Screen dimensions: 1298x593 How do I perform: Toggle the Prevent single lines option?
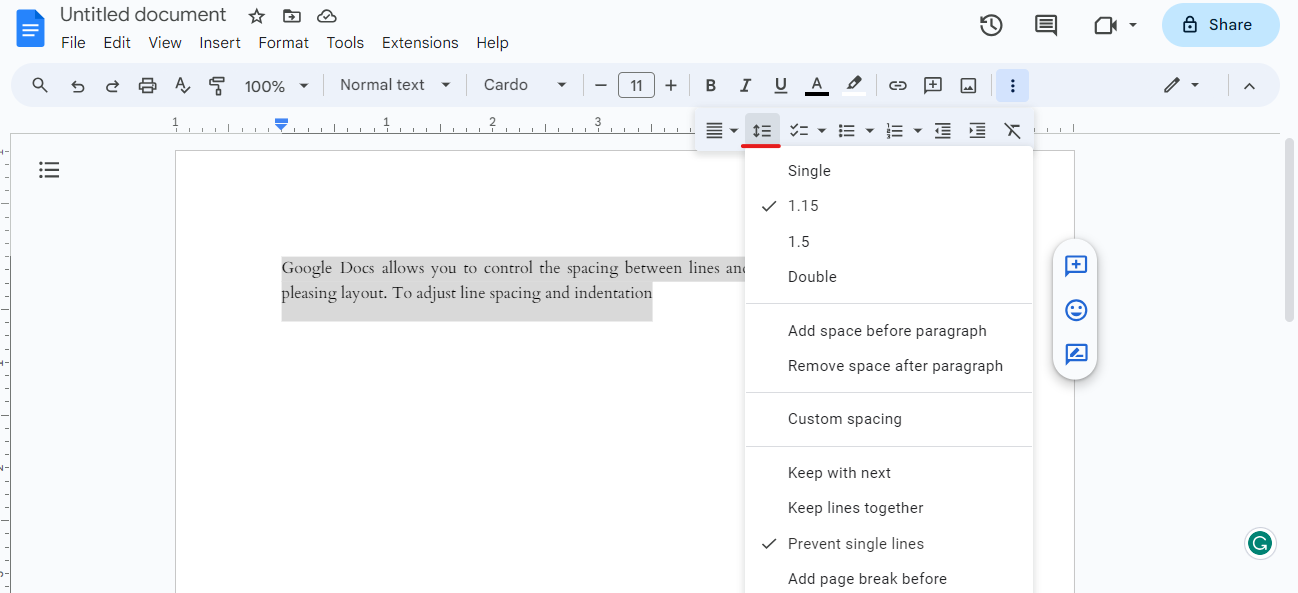coord(855,544)
